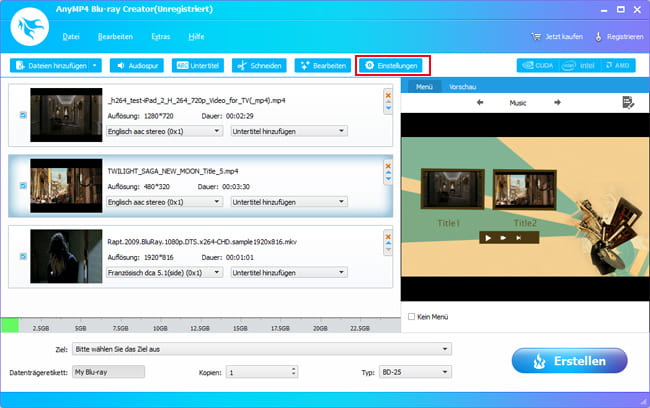
Task: Select the Rapt.2009.BluRay video thumbnail
Action: (x=66, y=256)
